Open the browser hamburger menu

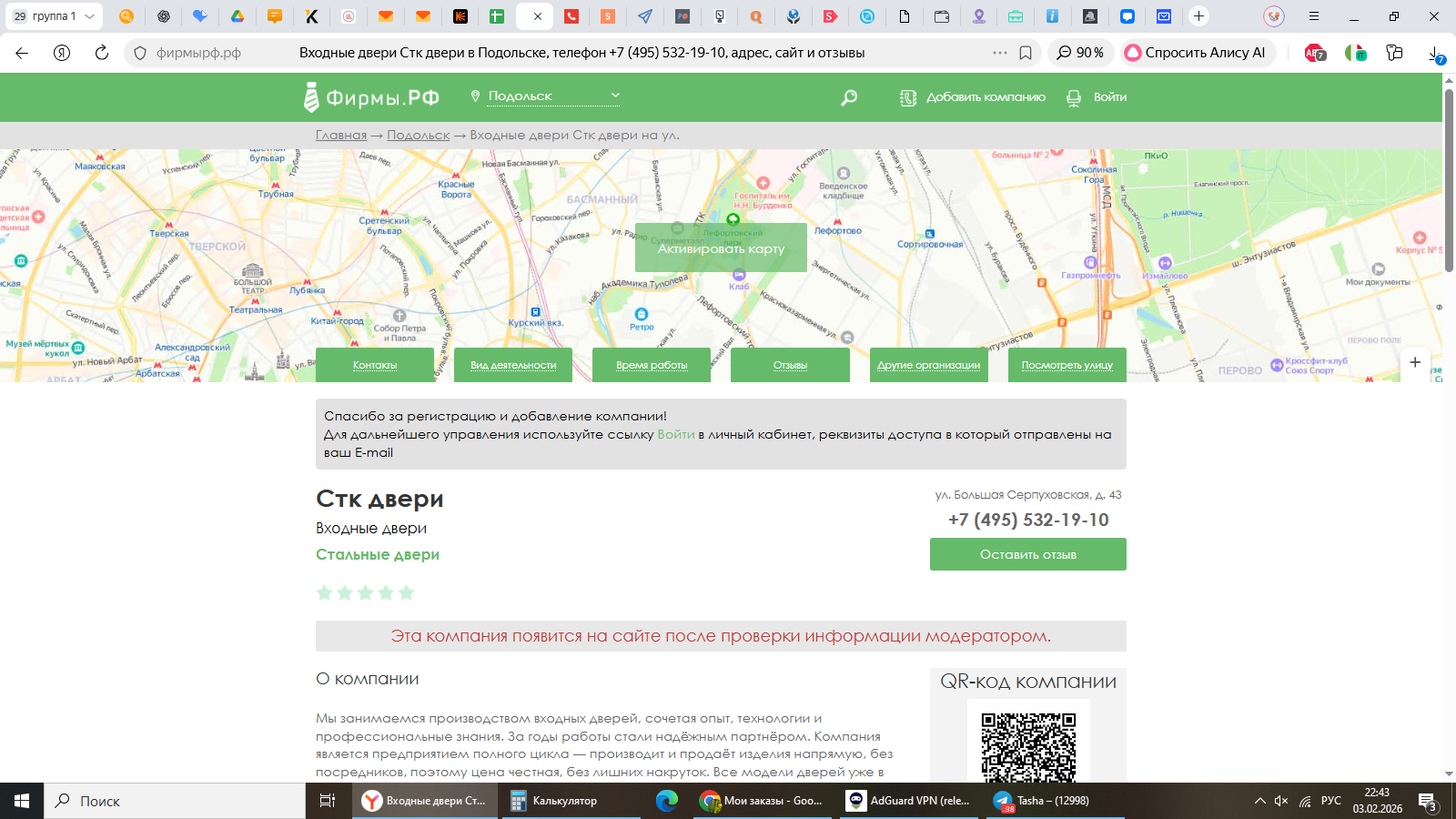point(1313,16)
